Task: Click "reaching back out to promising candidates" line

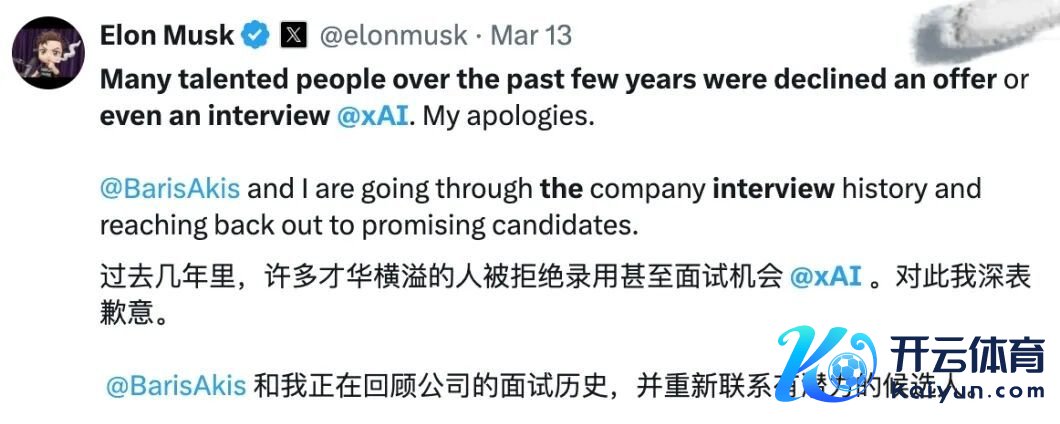Action: [x=368, y=224]
